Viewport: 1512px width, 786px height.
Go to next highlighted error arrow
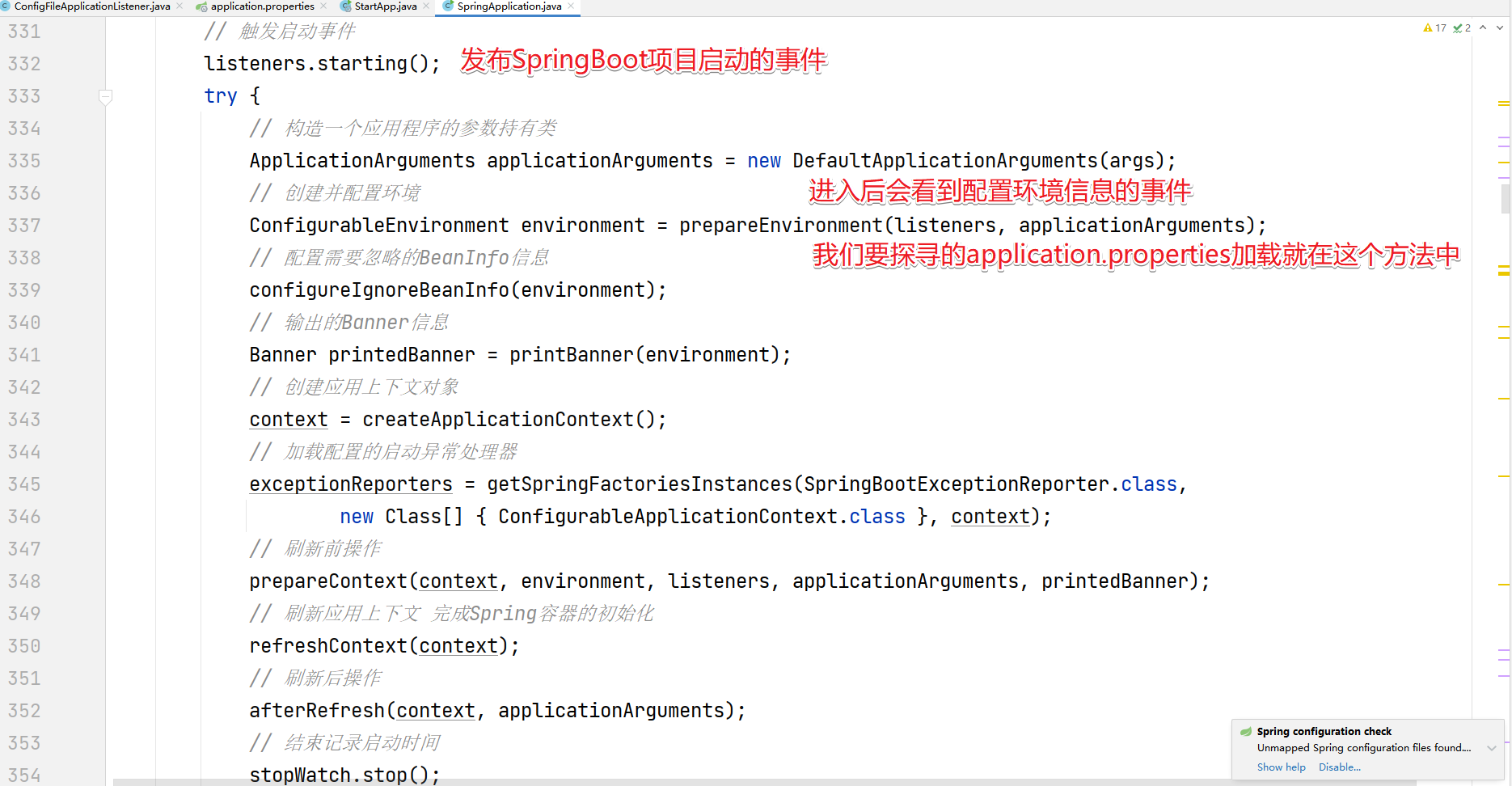[x=1500, y=27]
